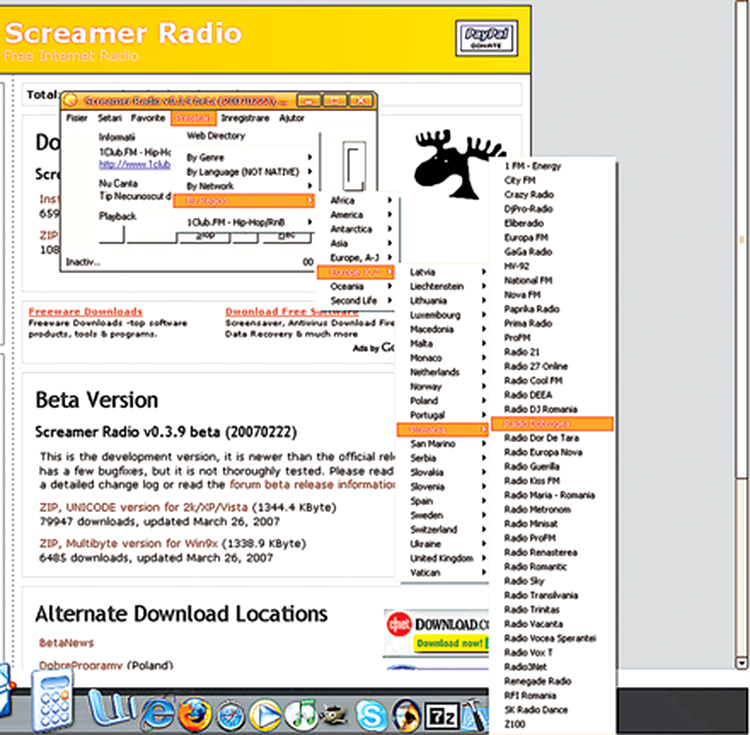The height and width of the screenshot is (735, 750).
Task: Open the flame-colored round dock icon beside Skype
Action: point(406,715)
